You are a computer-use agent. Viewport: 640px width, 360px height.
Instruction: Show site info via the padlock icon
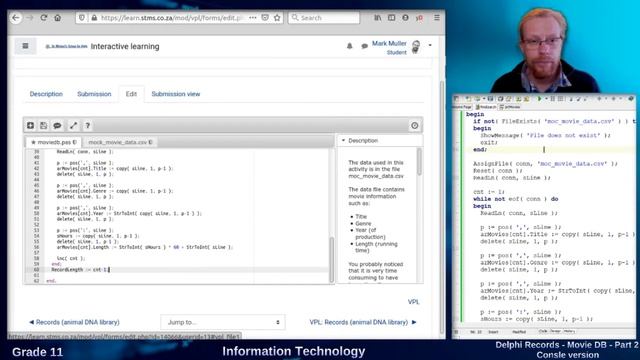pyautogui.click(x=94, y=18)
